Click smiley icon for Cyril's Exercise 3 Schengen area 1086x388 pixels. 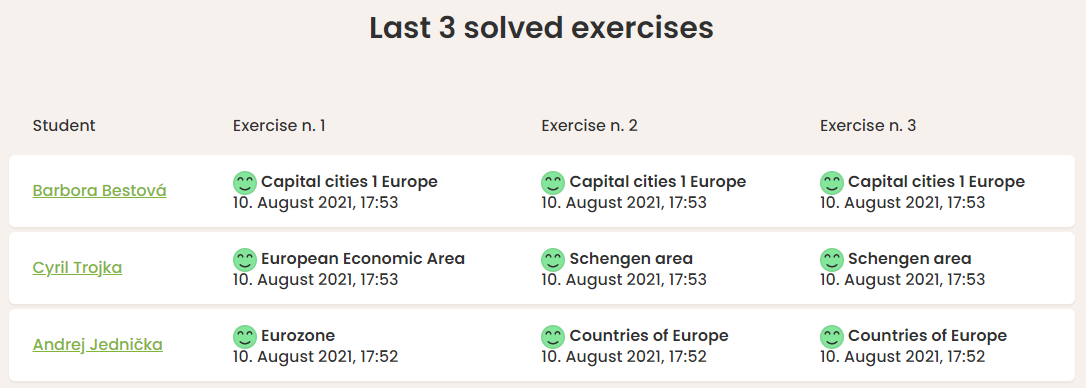pos(832,260)
